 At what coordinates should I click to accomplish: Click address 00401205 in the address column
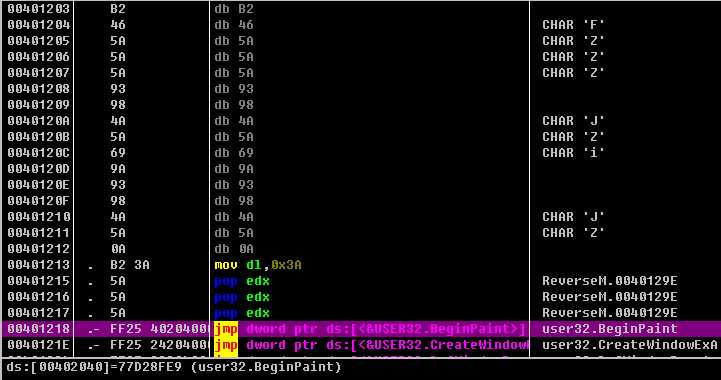(39, 41)
